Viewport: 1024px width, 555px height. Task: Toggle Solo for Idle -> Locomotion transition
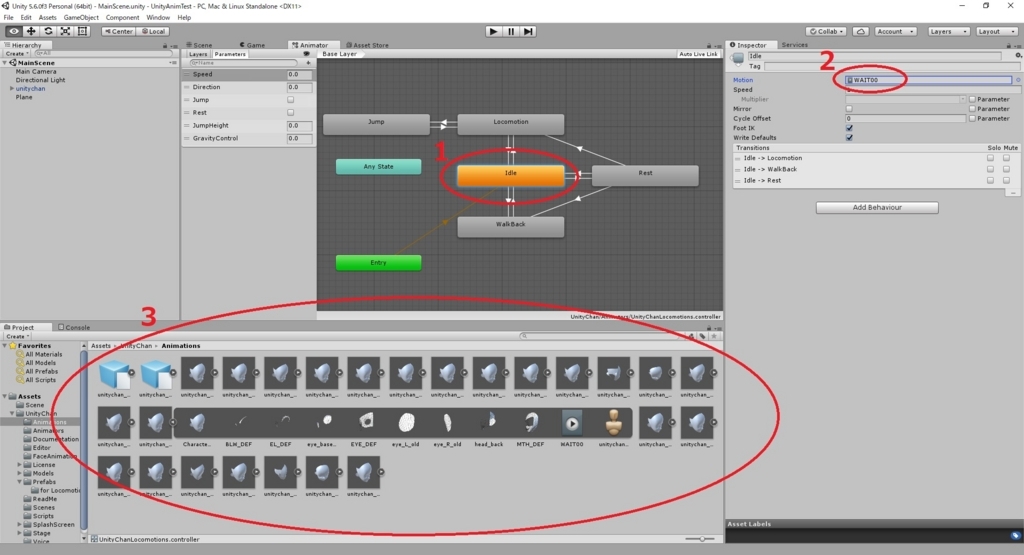(991, 158)
